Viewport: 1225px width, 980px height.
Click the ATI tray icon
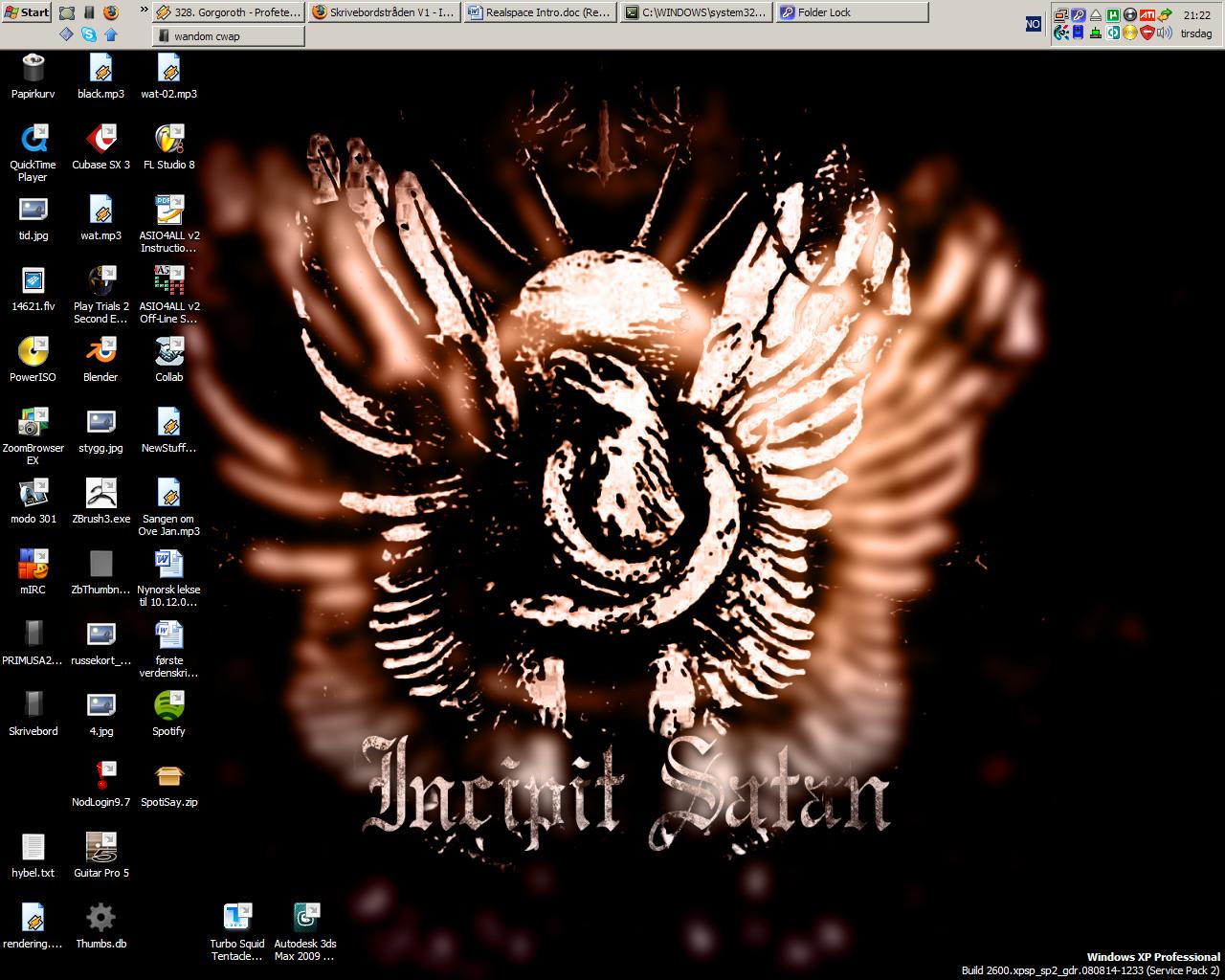[x=1147, y=15]
